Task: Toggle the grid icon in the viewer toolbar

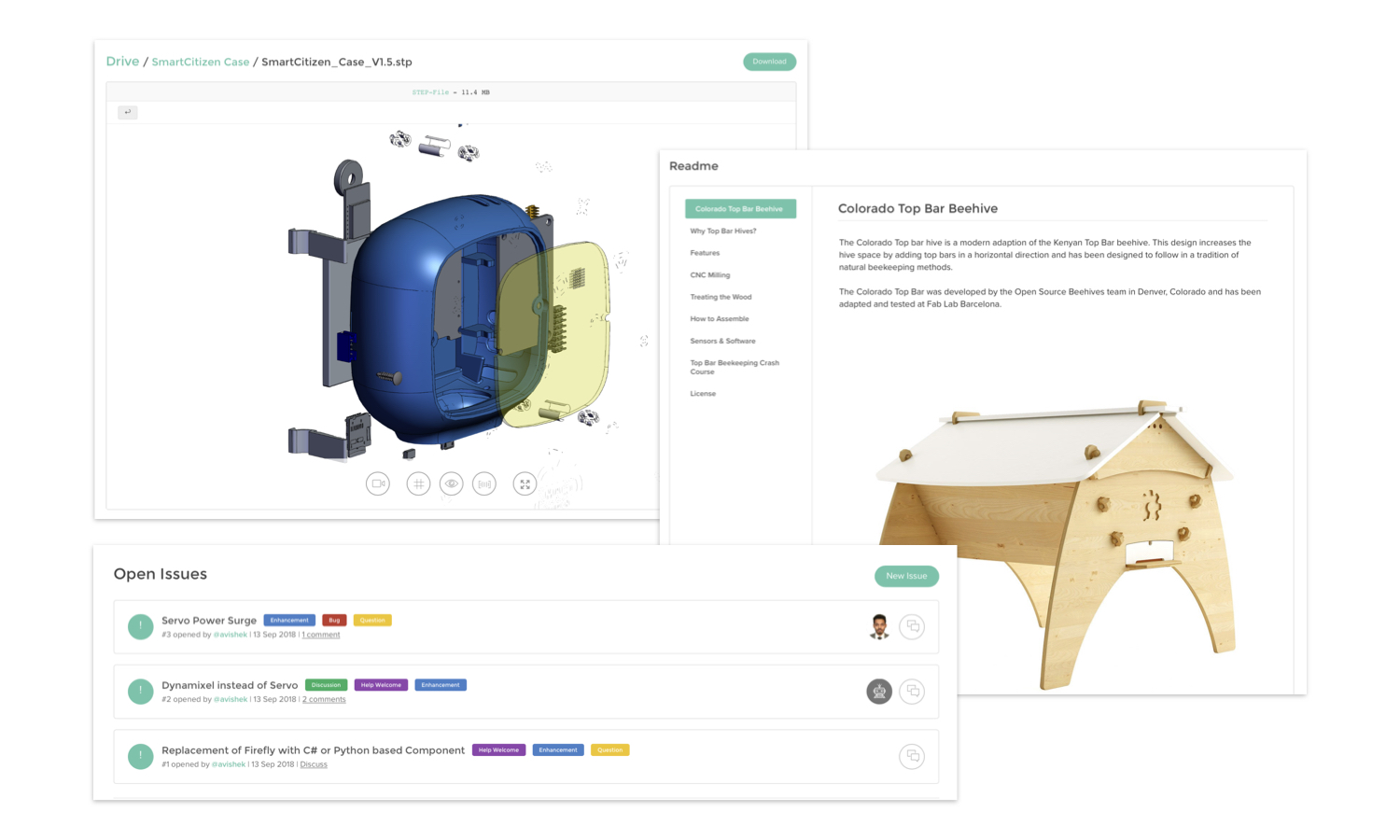Action: tap(418, 483)
